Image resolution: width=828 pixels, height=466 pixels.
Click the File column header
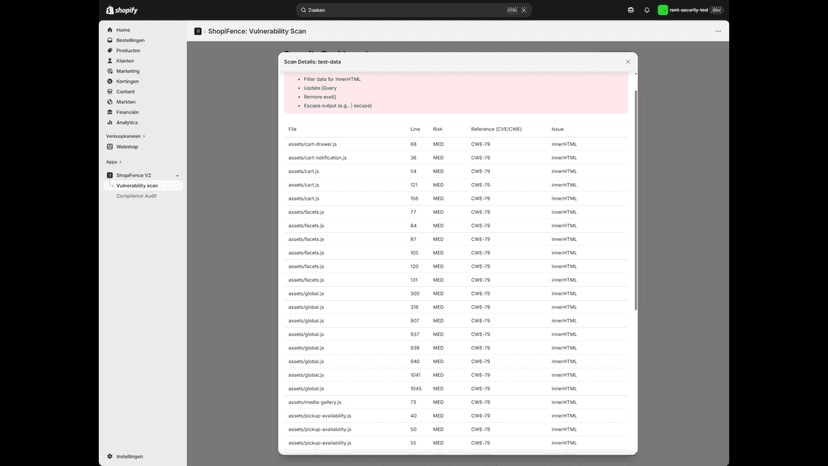[292, 129]
